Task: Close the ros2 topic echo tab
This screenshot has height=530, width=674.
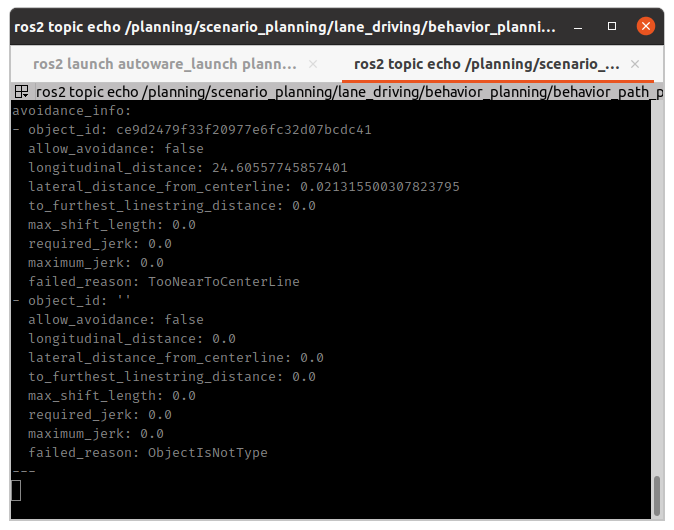Action: coord(639,64)
